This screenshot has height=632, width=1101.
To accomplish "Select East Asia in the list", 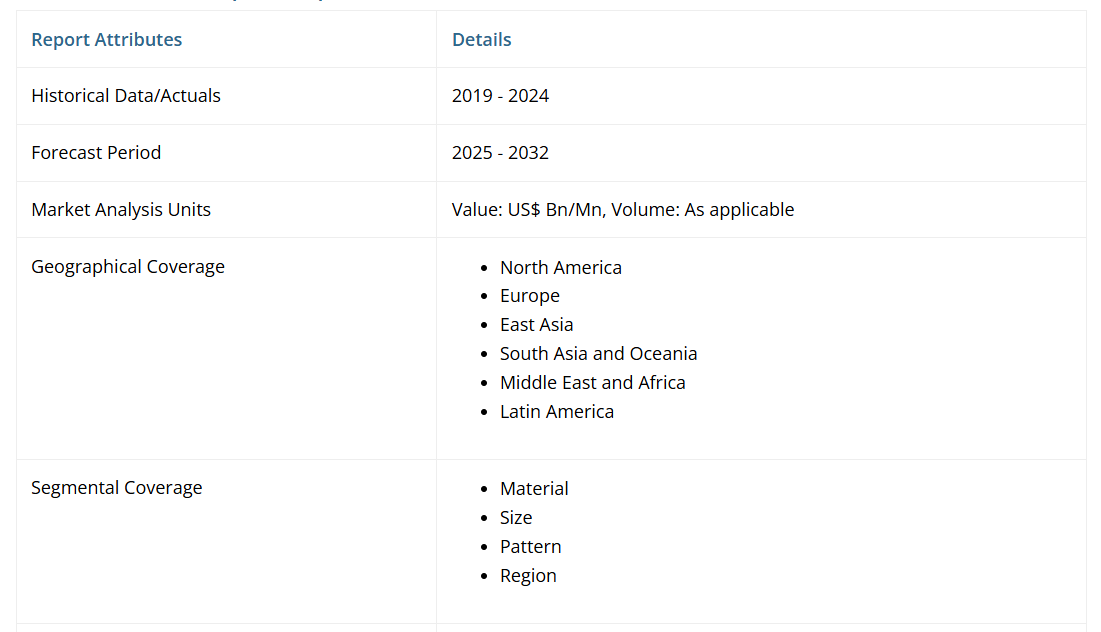I will pos(536,325).
